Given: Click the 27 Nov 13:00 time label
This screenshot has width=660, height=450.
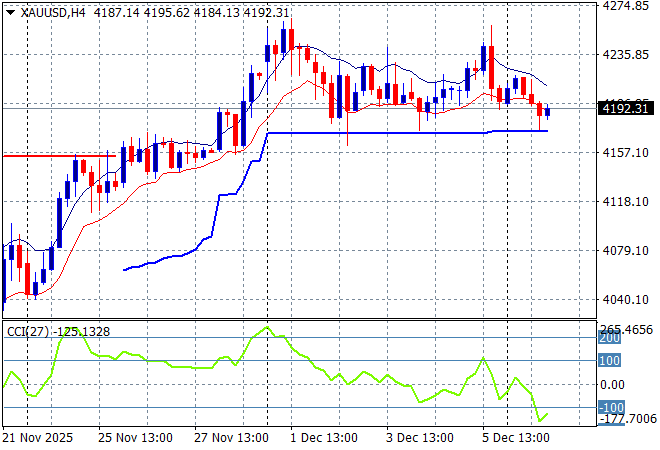Looking at the screenshot, I should [x=231, y=438].
